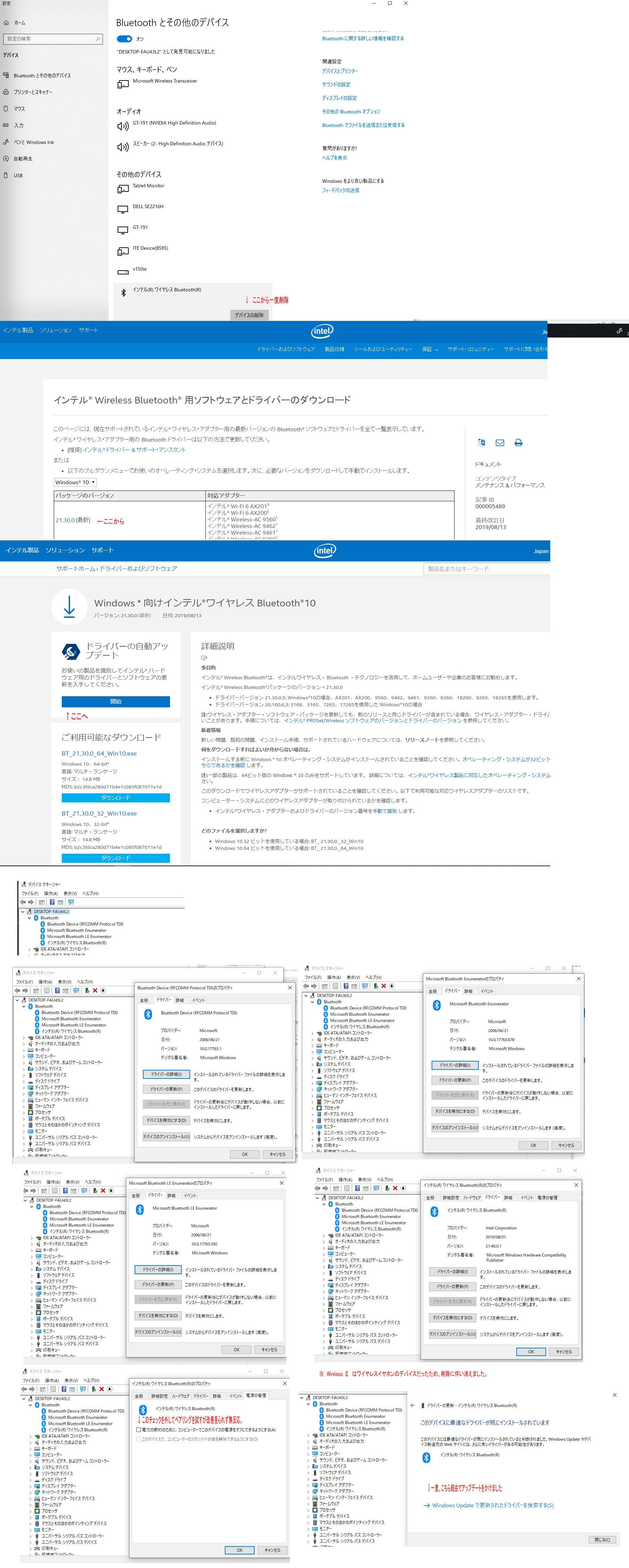Expand the 保証 menu in Intel navigation bar
629x1568 pixels.
pos(430,349)
